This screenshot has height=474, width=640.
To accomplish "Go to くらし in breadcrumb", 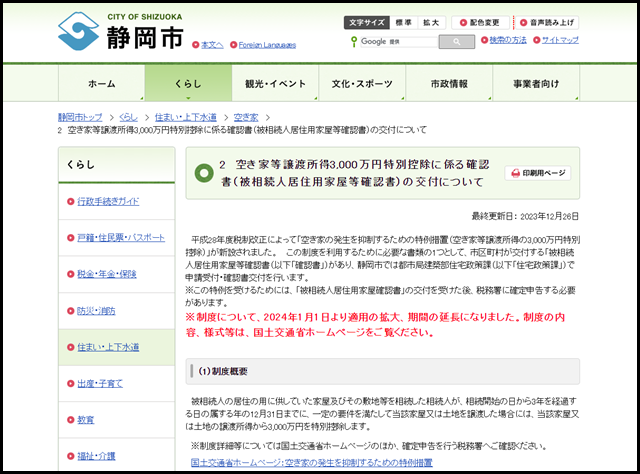I will coord(128,118).
